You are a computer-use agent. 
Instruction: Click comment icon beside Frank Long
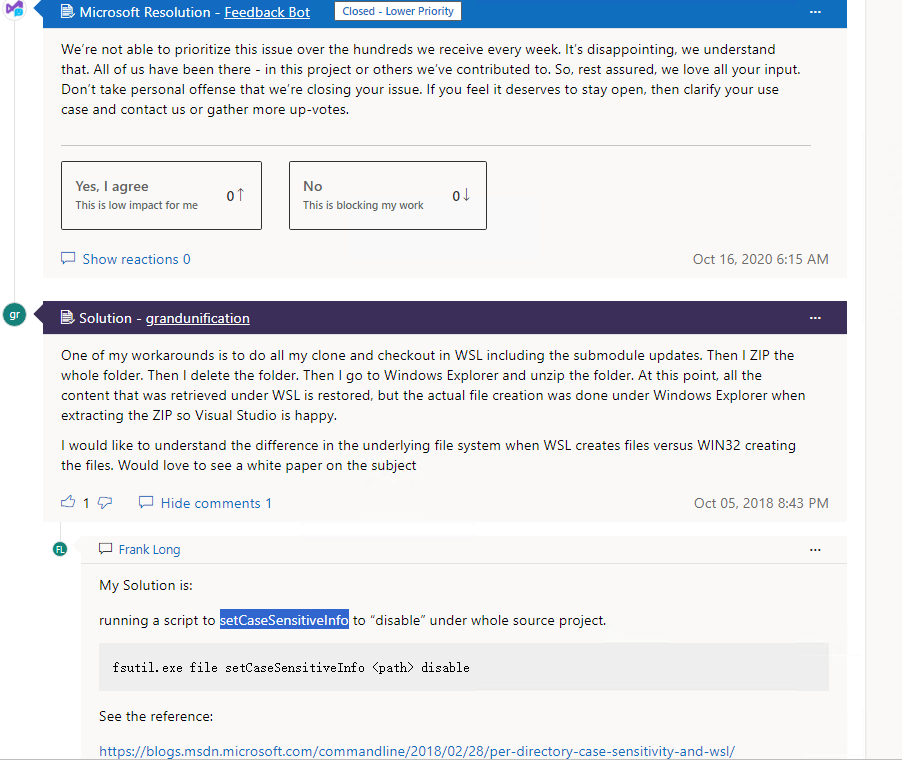click(105, 548)
